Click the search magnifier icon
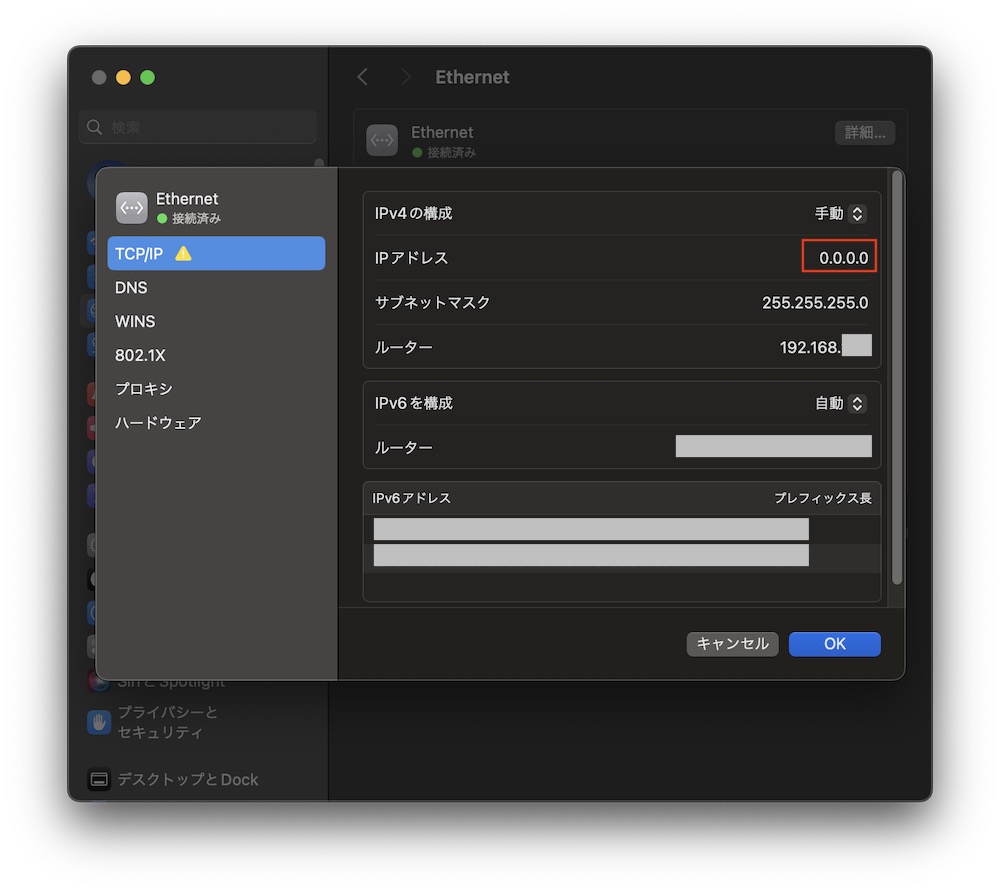The width and height of the screenshot is (1000, 891). coord(96,128)
